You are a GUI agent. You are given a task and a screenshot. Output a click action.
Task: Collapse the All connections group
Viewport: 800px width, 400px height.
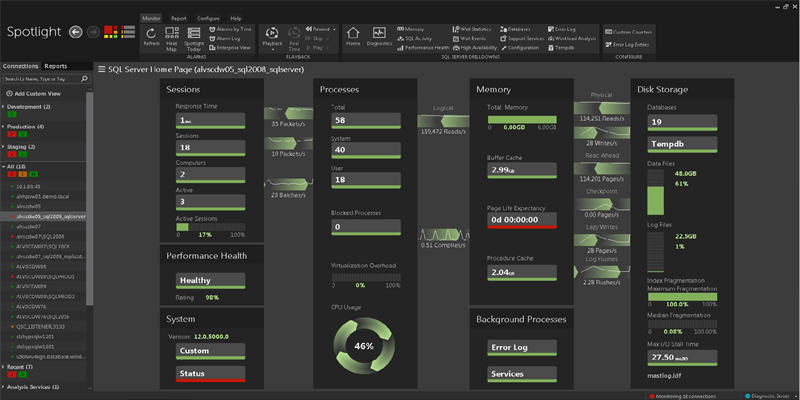[4, 167]
